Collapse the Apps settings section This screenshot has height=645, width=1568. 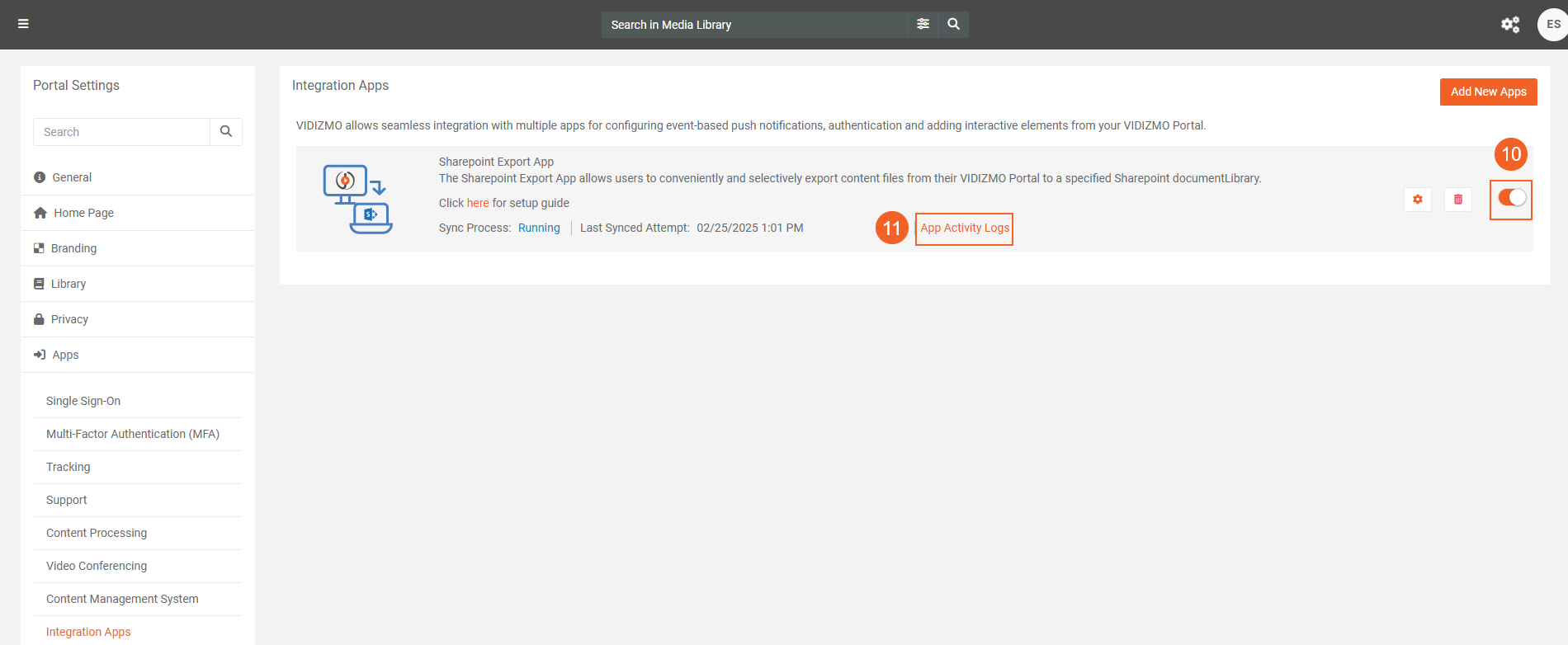[x=65, y=355]
